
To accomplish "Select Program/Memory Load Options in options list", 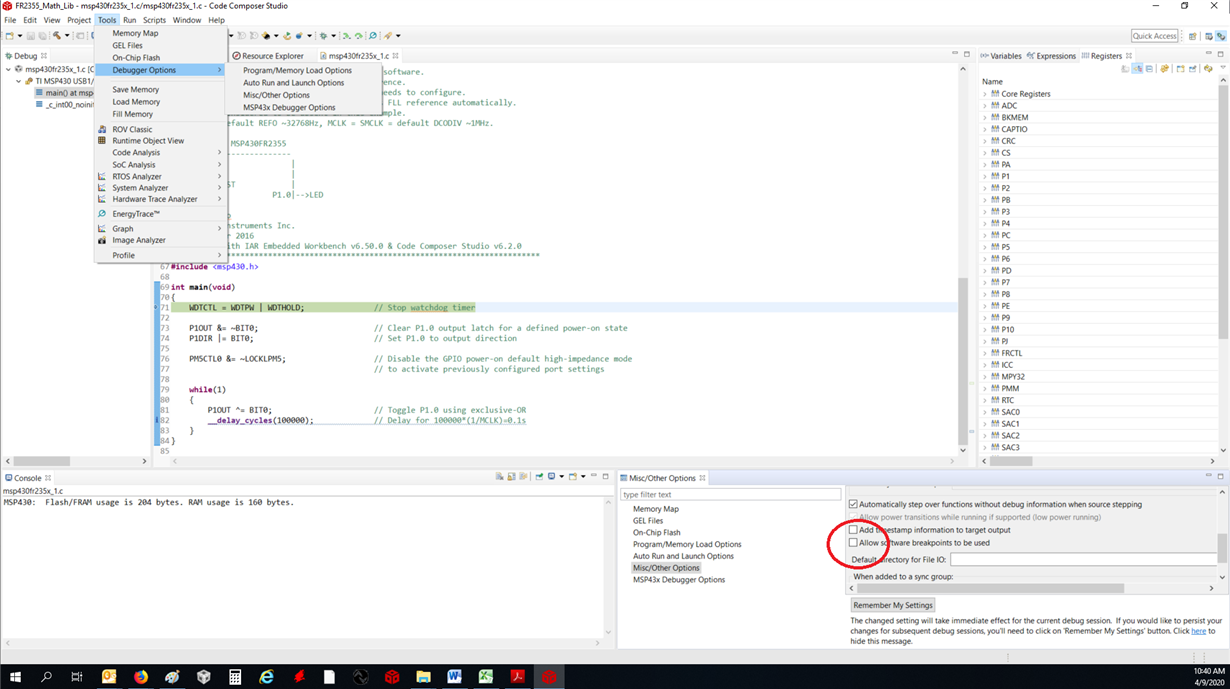I will tap(687, 544).
